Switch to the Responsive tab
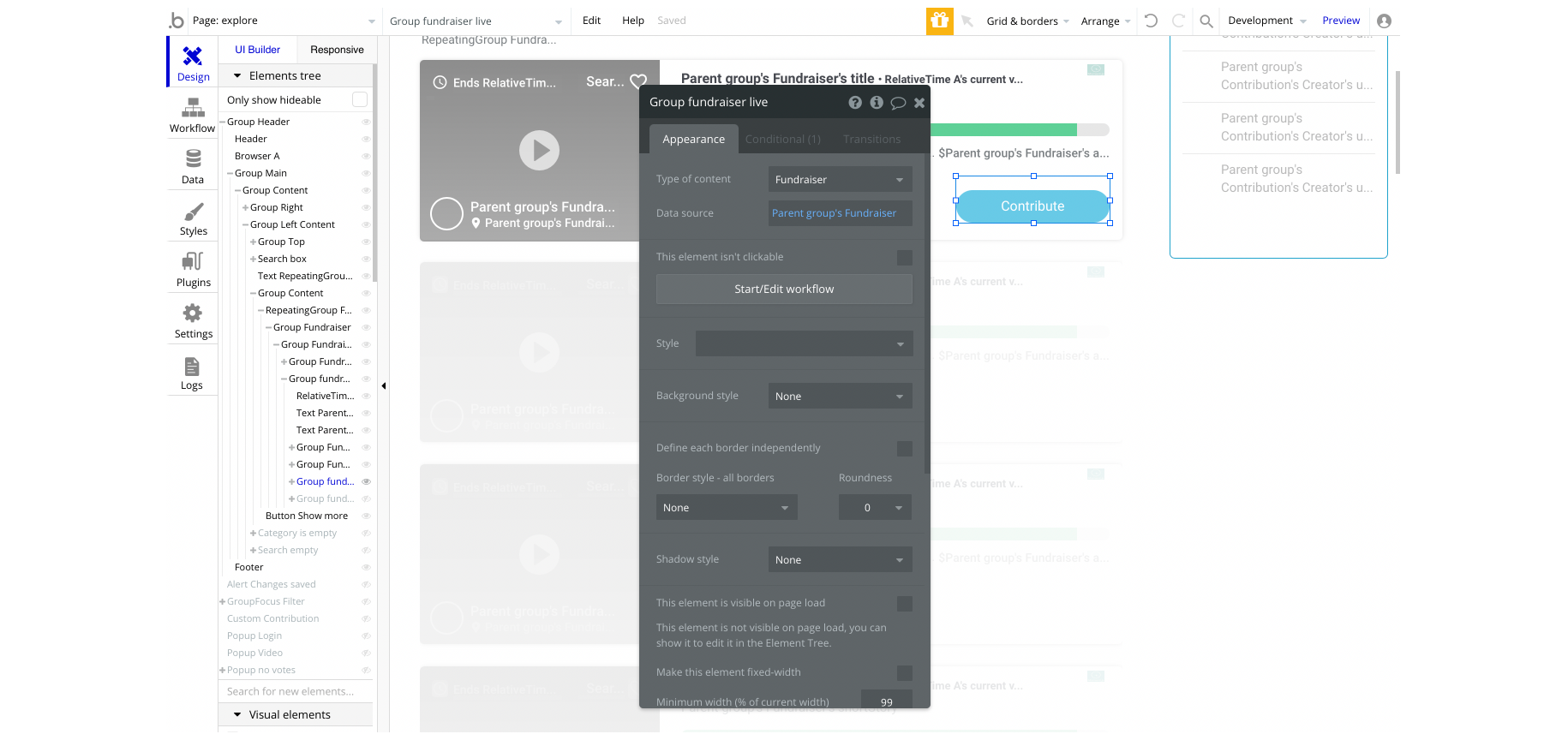The height and width of the screenshot is (740, 1568). click(337, 50)
